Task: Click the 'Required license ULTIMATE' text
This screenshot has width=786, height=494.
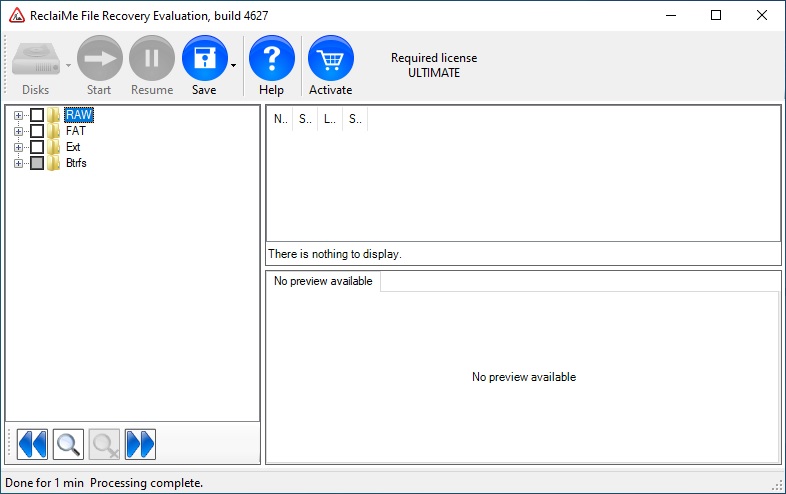Action: [x=434, y=65]
